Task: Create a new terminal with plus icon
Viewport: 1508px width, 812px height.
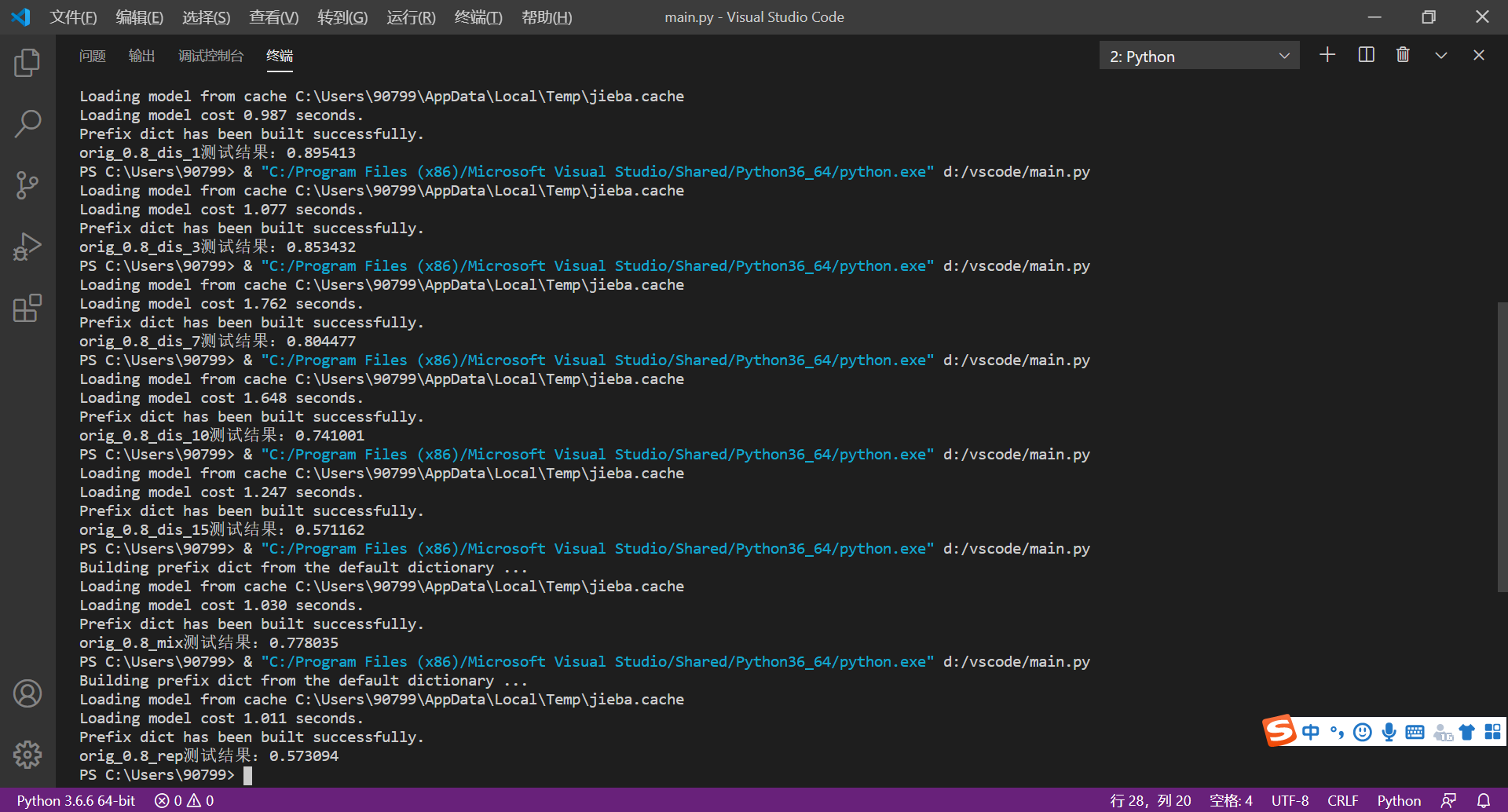Action: point(1327,55)
